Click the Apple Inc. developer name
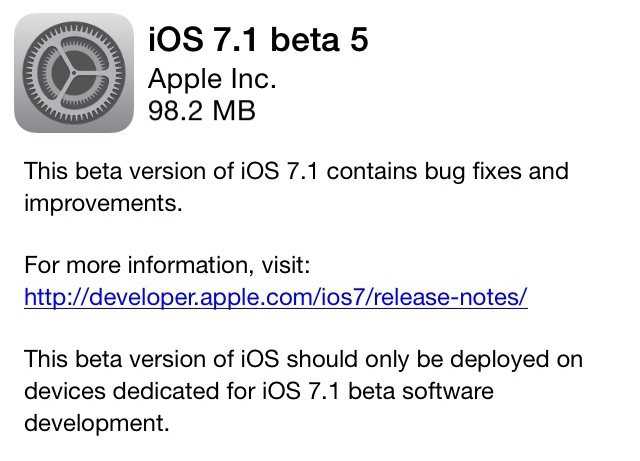640x461 pixels. (x=212, y=80)
